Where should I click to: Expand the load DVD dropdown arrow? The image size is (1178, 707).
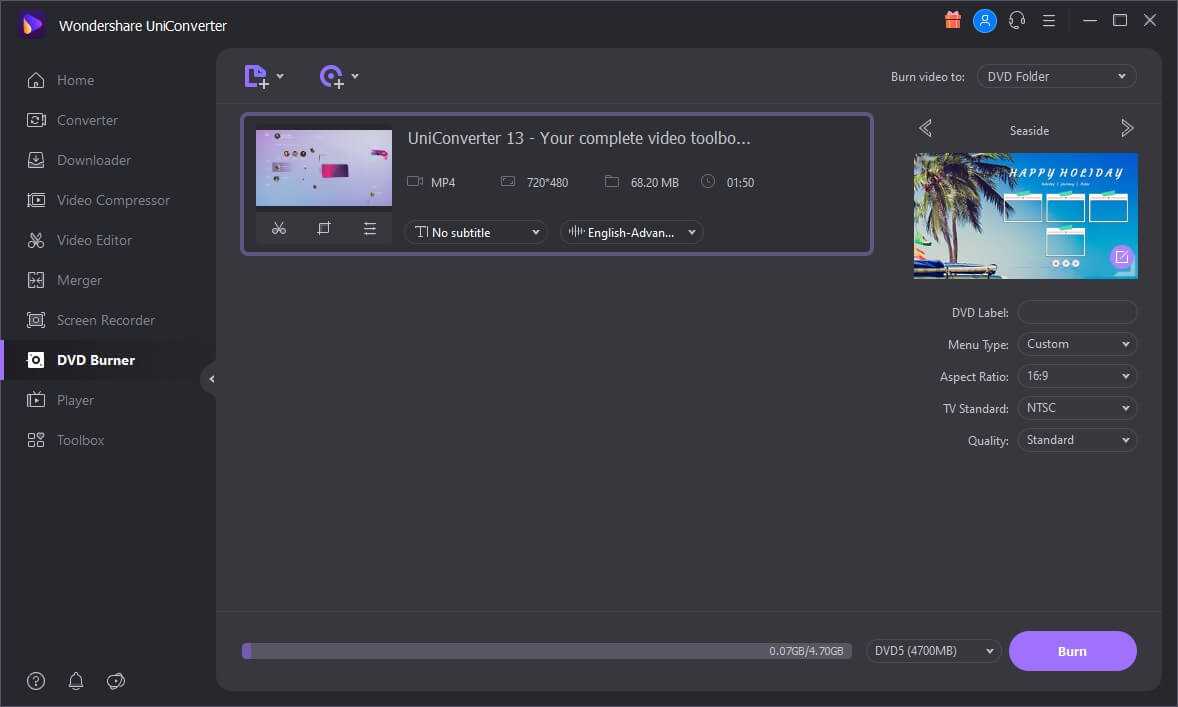tap(355, 76)
